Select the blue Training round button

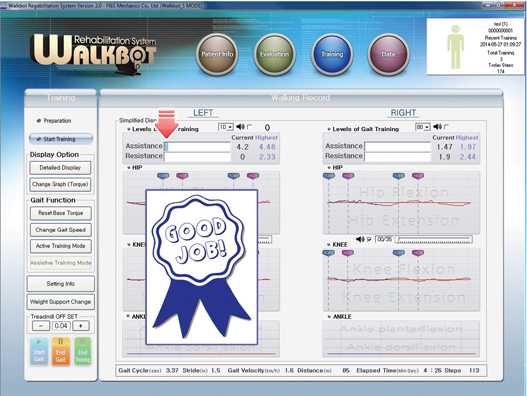coord(332,54)
